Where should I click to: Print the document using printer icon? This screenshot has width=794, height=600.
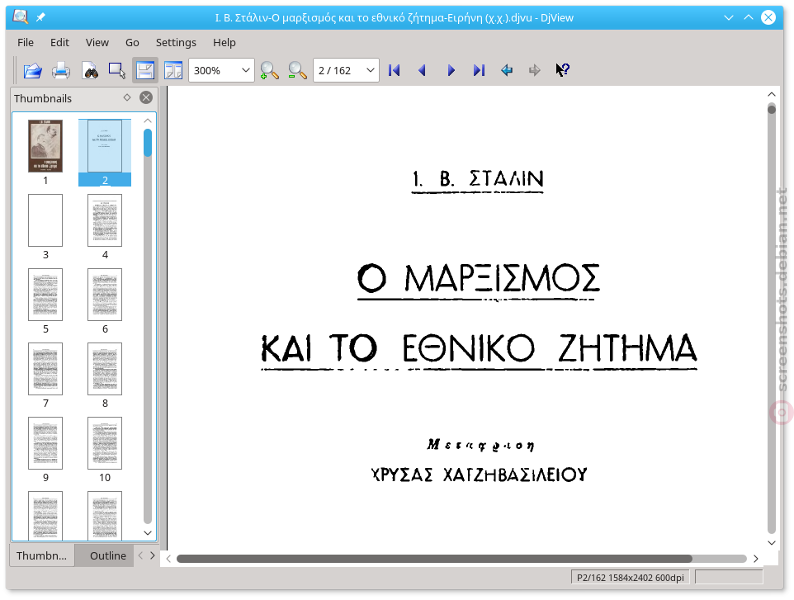(x=61, y=70)
